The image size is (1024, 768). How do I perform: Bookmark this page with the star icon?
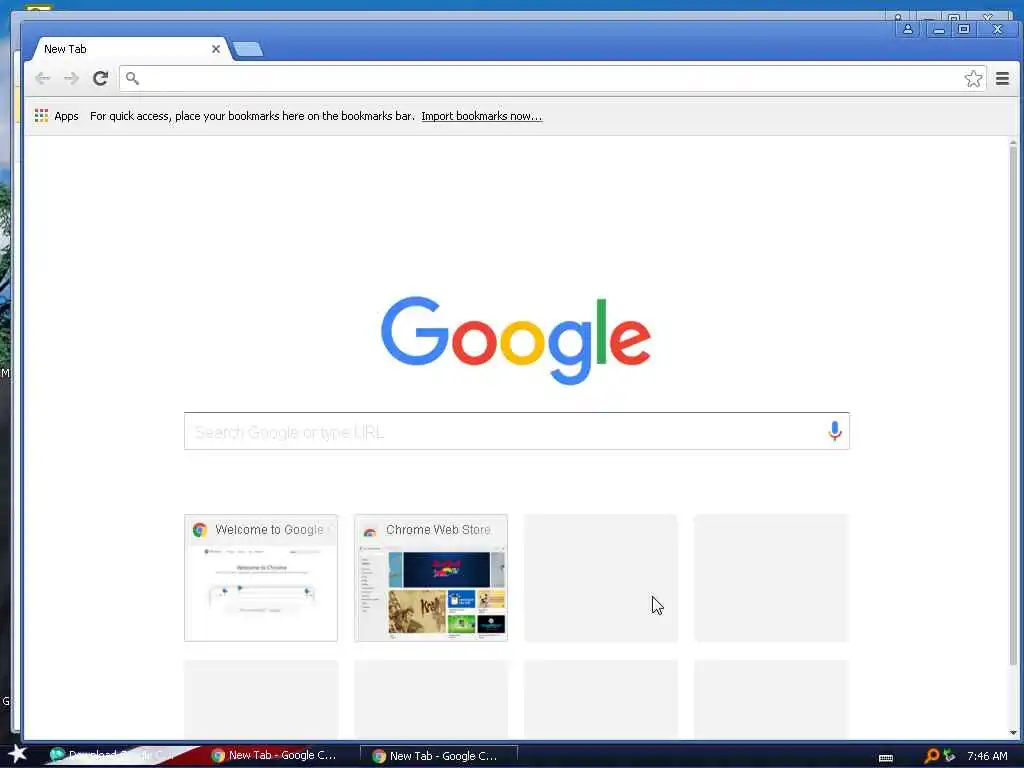pos(973,78)
